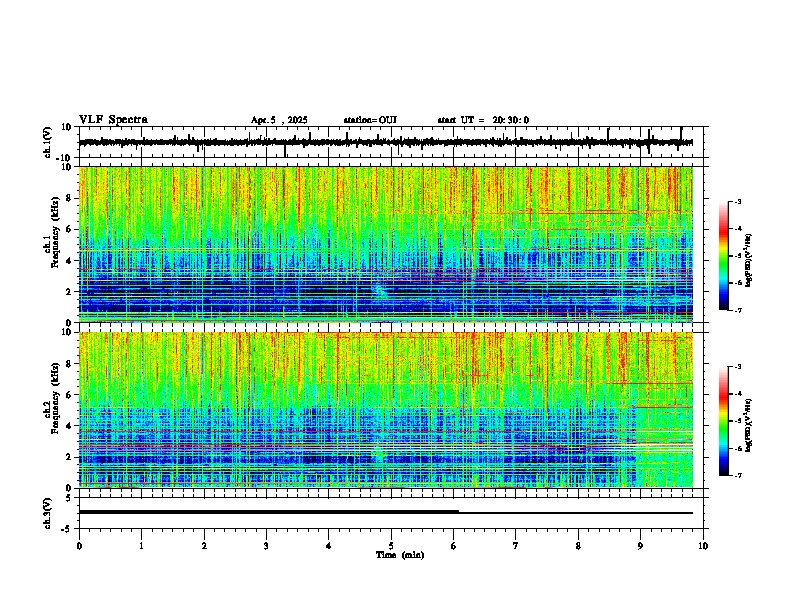
Task: Select the 'start UT = 20:30:0' label
Action: (x=483, y=120)
